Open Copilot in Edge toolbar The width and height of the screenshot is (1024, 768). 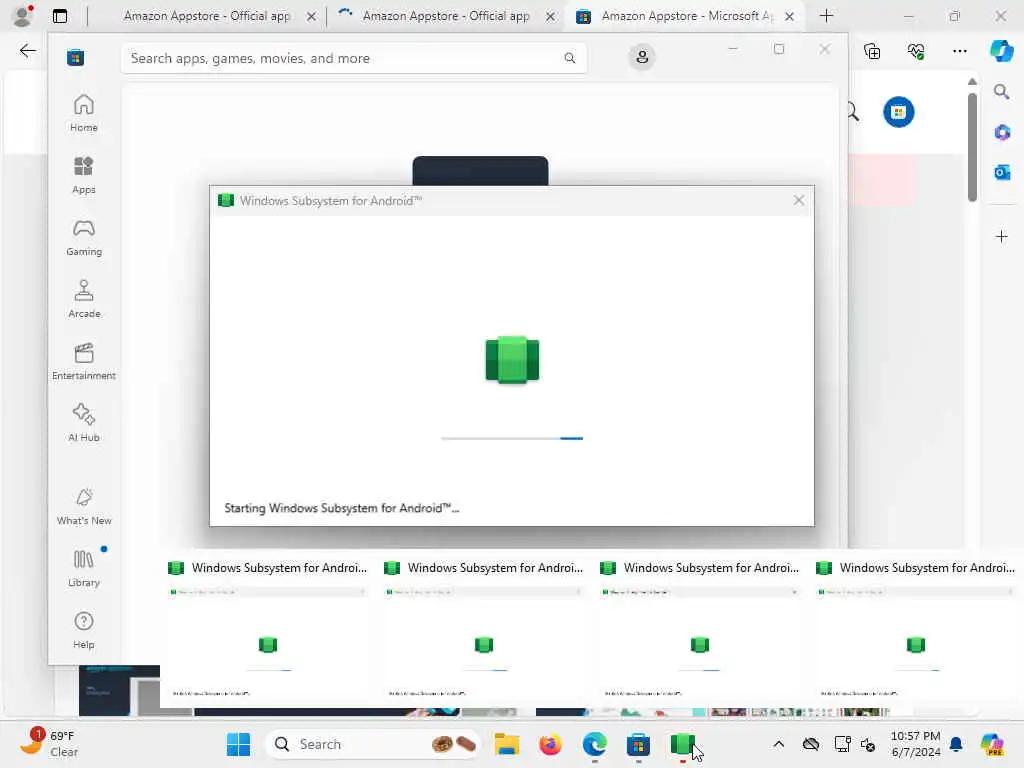1001,51
